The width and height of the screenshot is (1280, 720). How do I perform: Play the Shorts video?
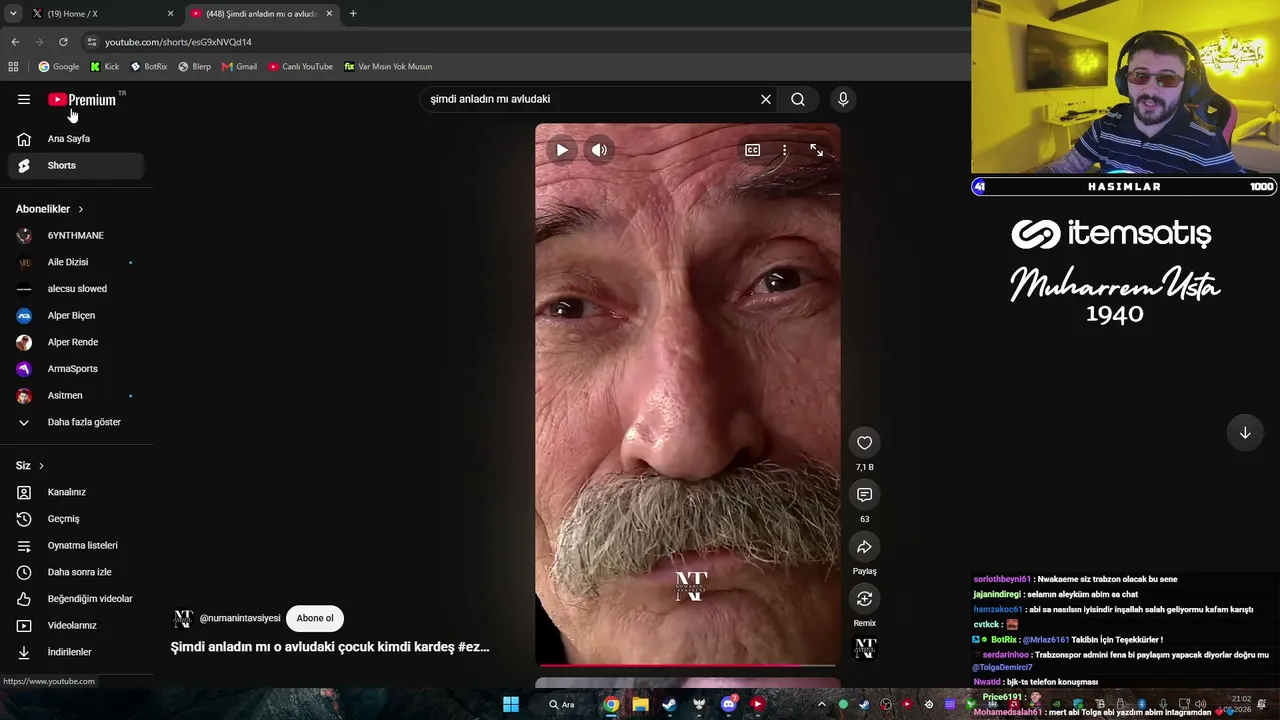(562, 150)
